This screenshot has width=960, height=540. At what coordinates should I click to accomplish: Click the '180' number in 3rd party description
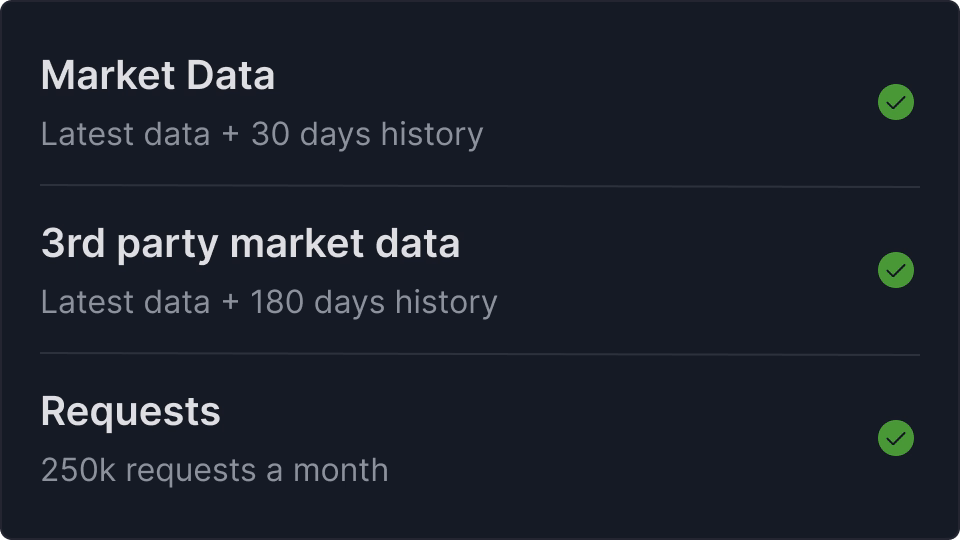coord(277,302)
